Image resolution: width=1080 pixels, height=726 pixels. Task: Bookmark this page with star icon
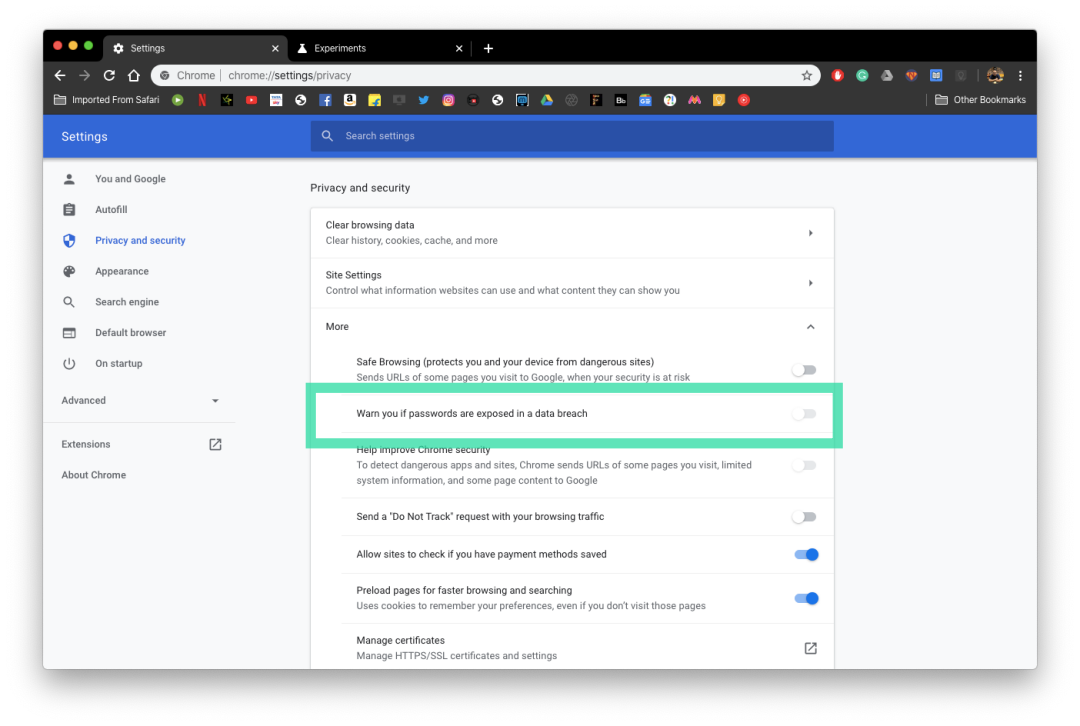click(x=807, y=75)
